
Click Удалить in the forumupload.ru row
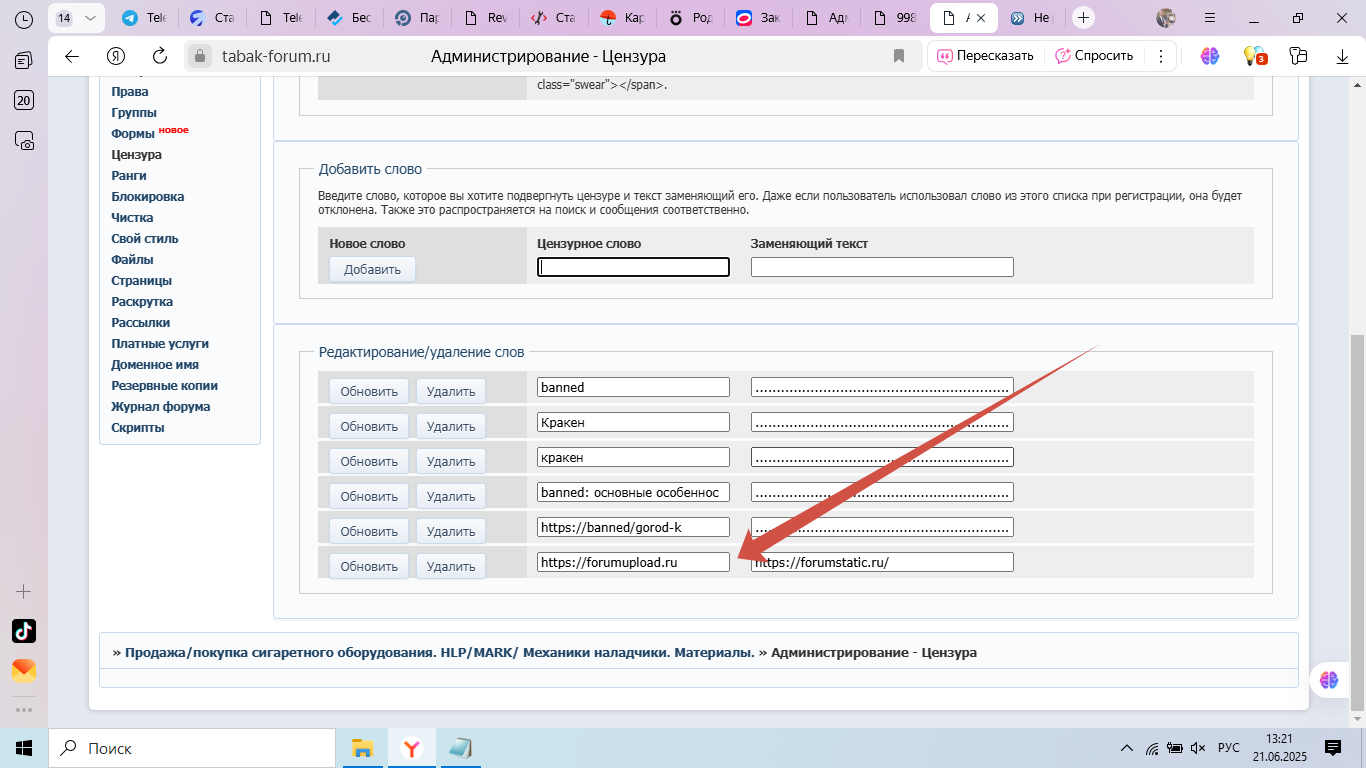click(451, 566)
